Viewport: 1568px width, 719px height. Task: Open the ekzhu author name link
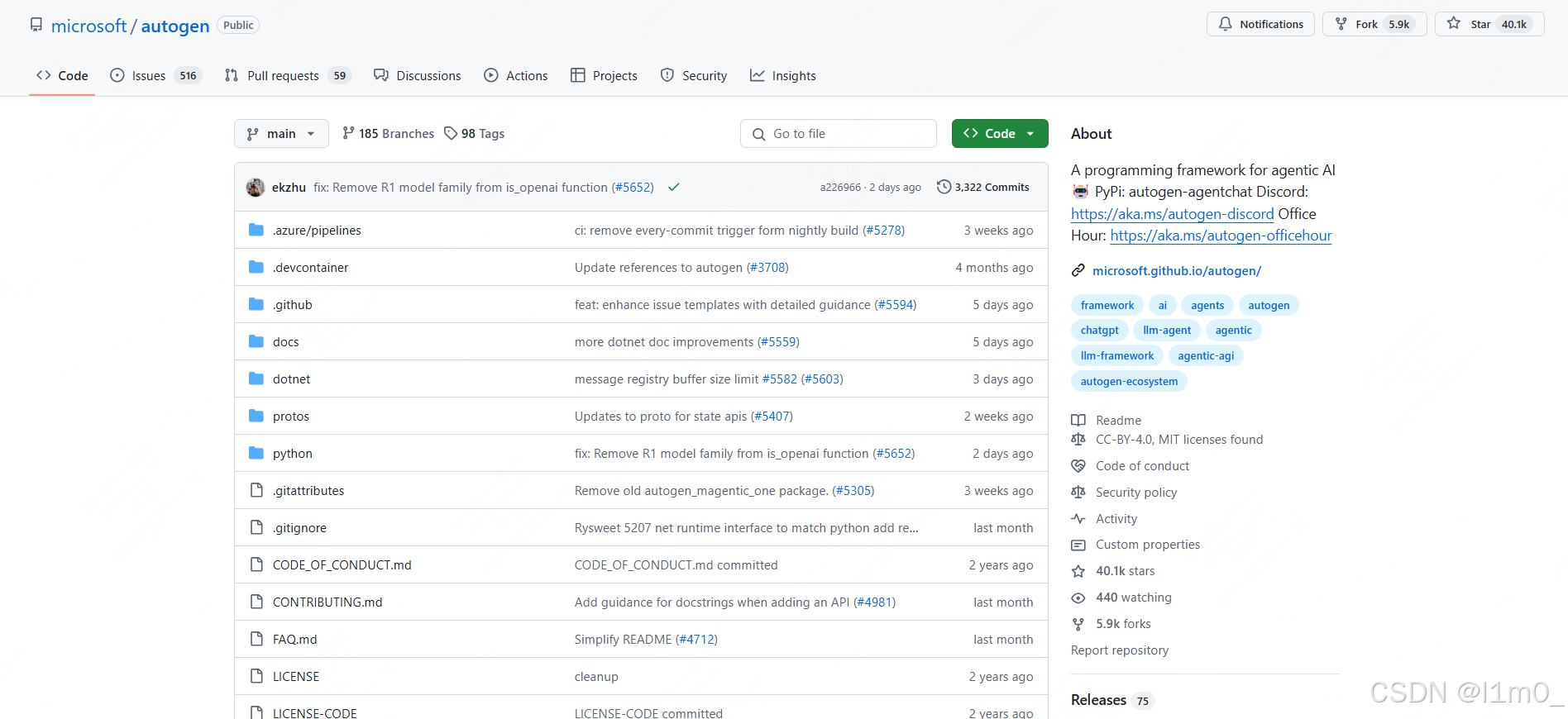click(289, 188)
